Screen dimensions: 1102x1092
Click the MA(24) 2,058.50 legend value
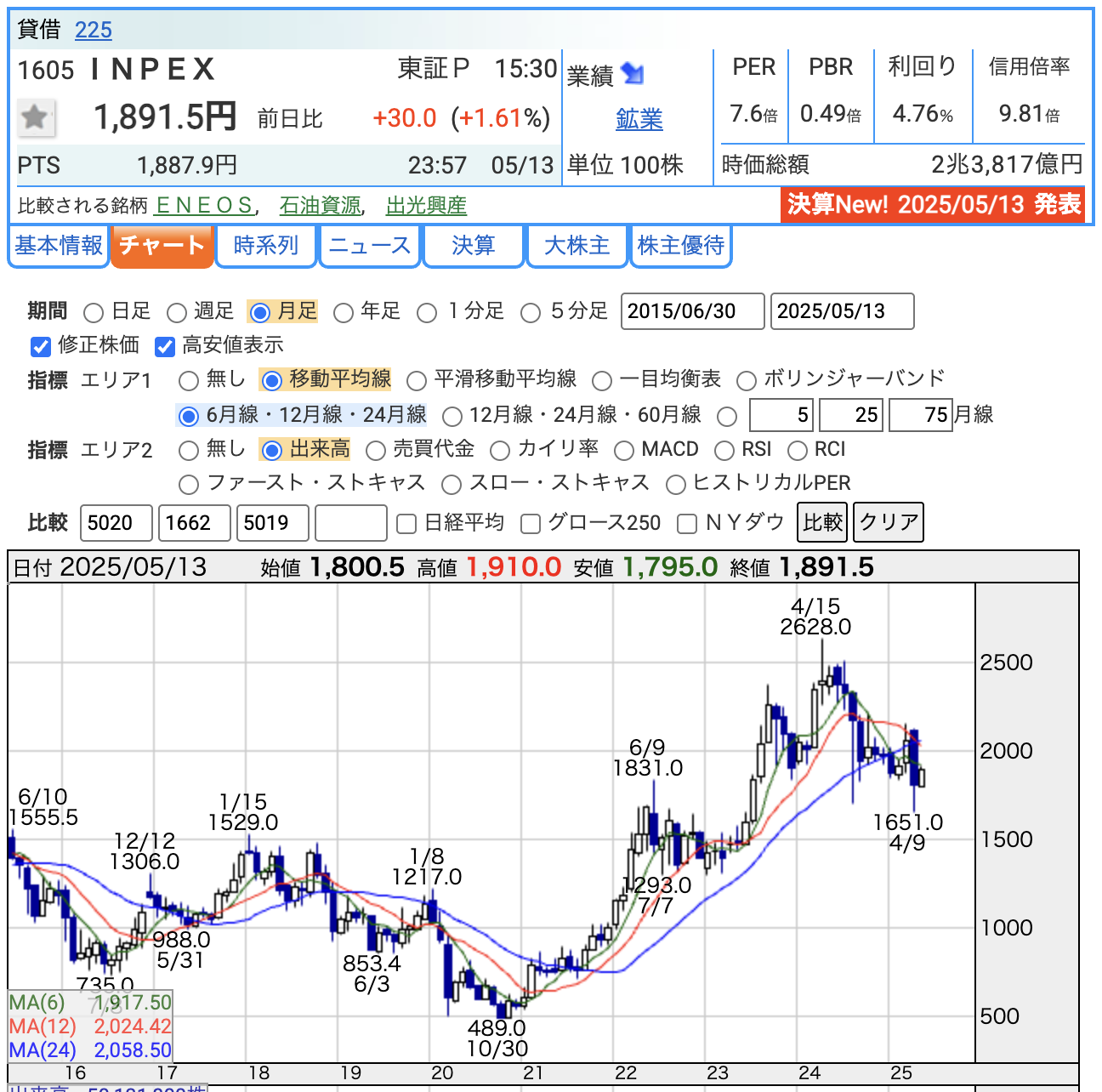[133, 1050]
